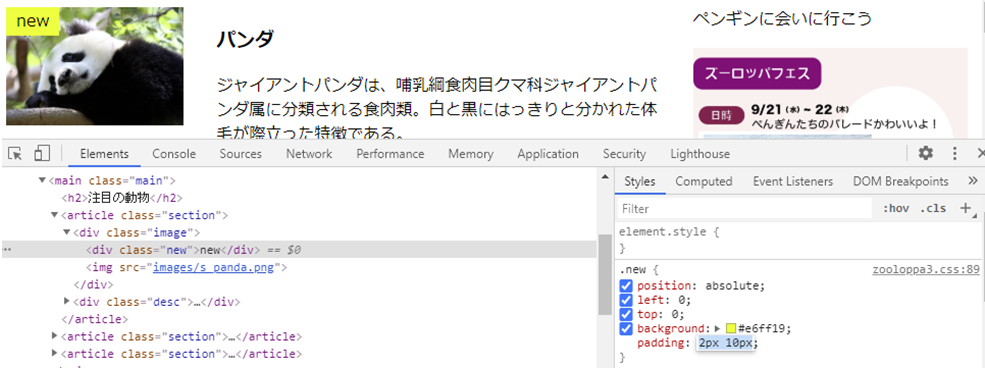This screenshot has height=368, width=985.
Task: Expand the second article class="section" node
Action: pyautogui.click(x=54, y=336)
